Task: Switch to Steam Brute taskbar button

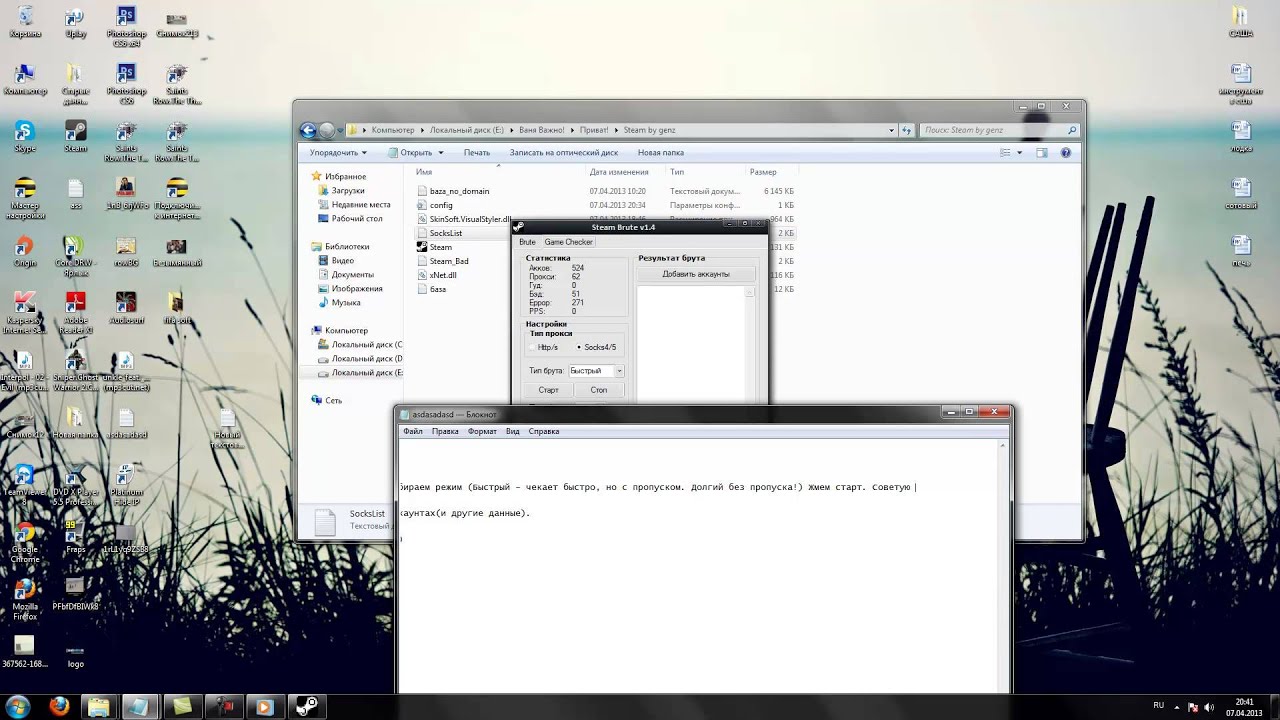Action: [x=305, y=706]
